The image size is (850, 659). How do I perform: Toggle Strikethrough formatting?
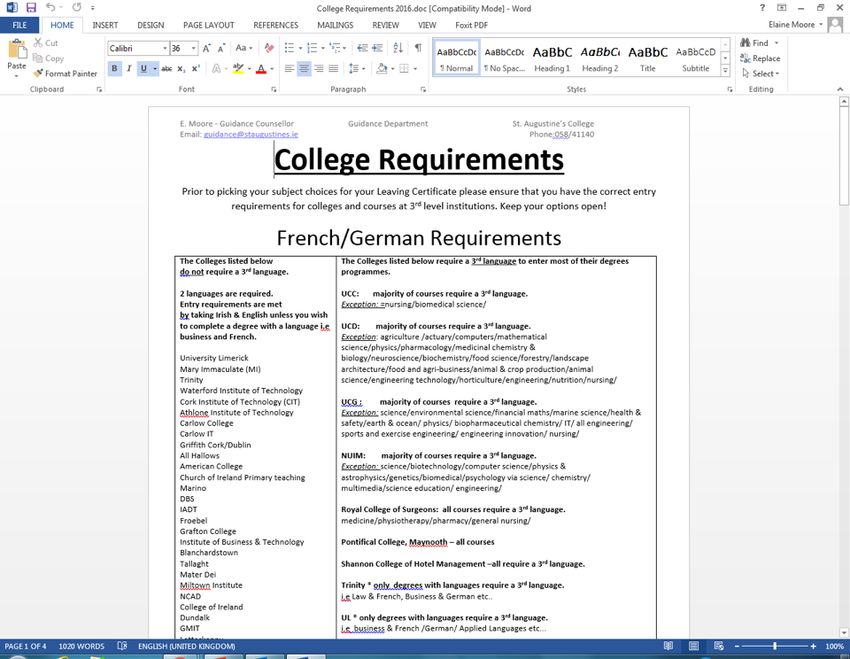click(166, 68)
